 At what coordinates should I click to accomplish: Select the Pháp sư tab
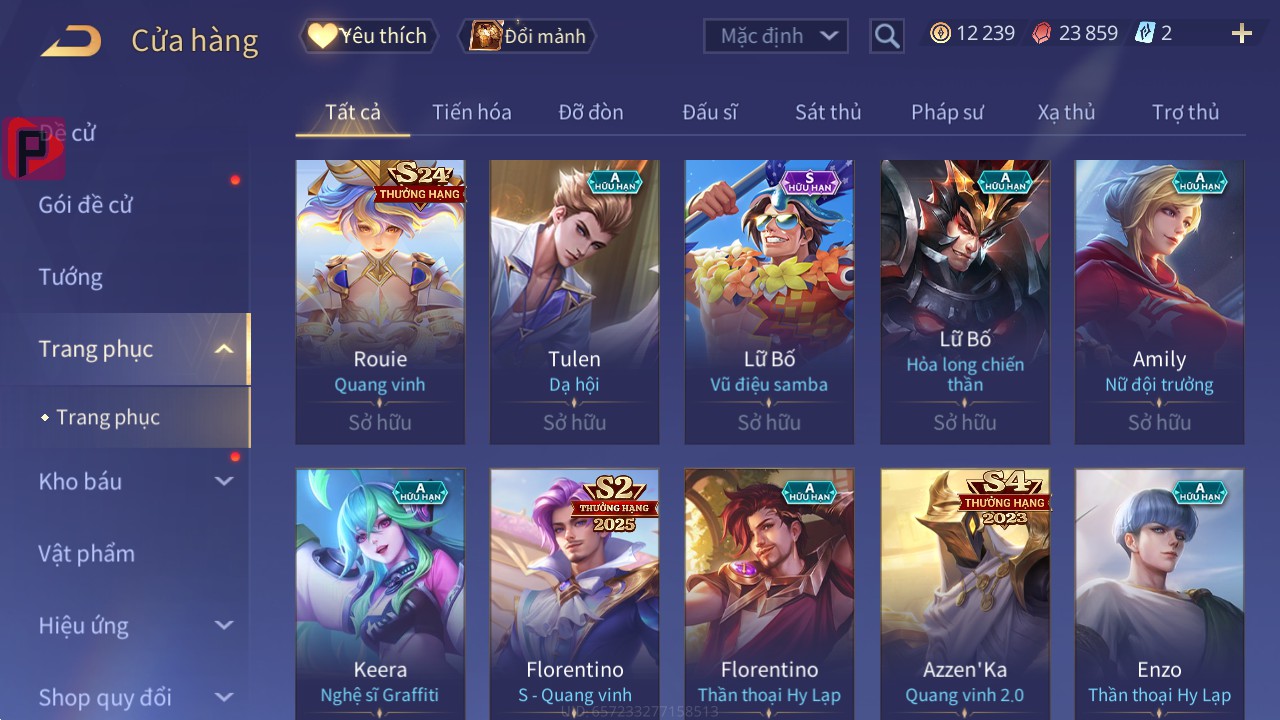[947, 112]
